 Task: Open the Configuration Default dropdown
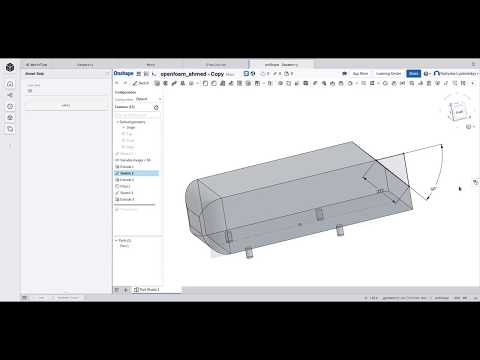pyautogui.click(x=148, y=99)
